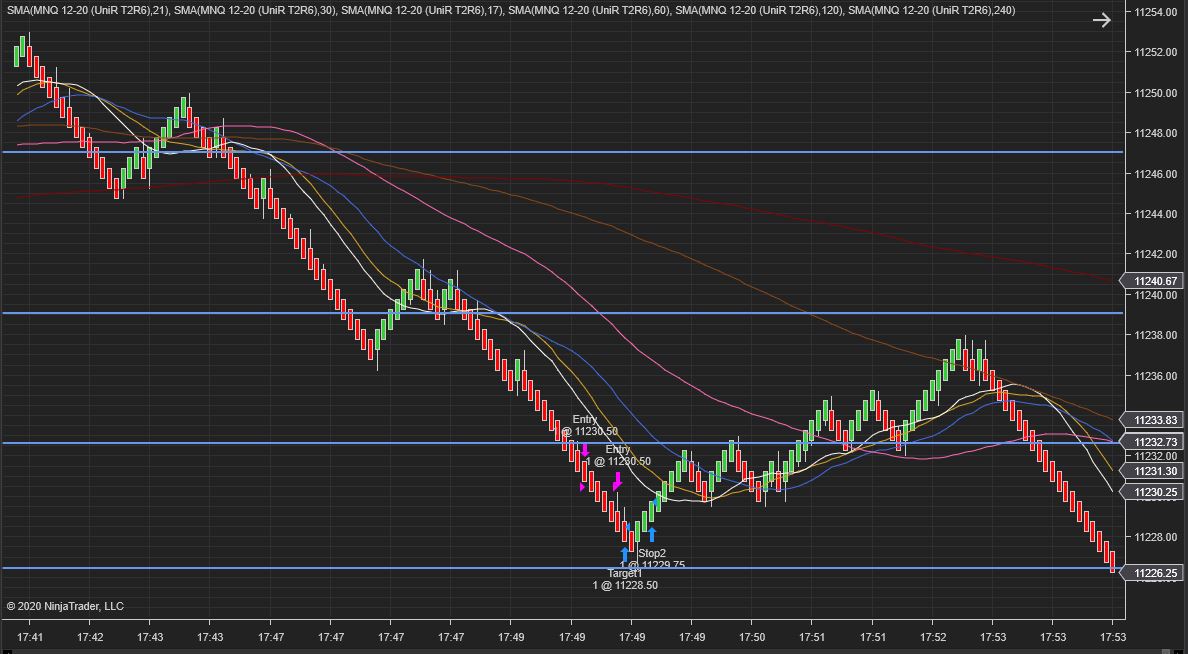Click the larger magenta down arrow under second Entry label
Image resolution: width=1188 pixels, height=654 pixels.
click(617, 480)
